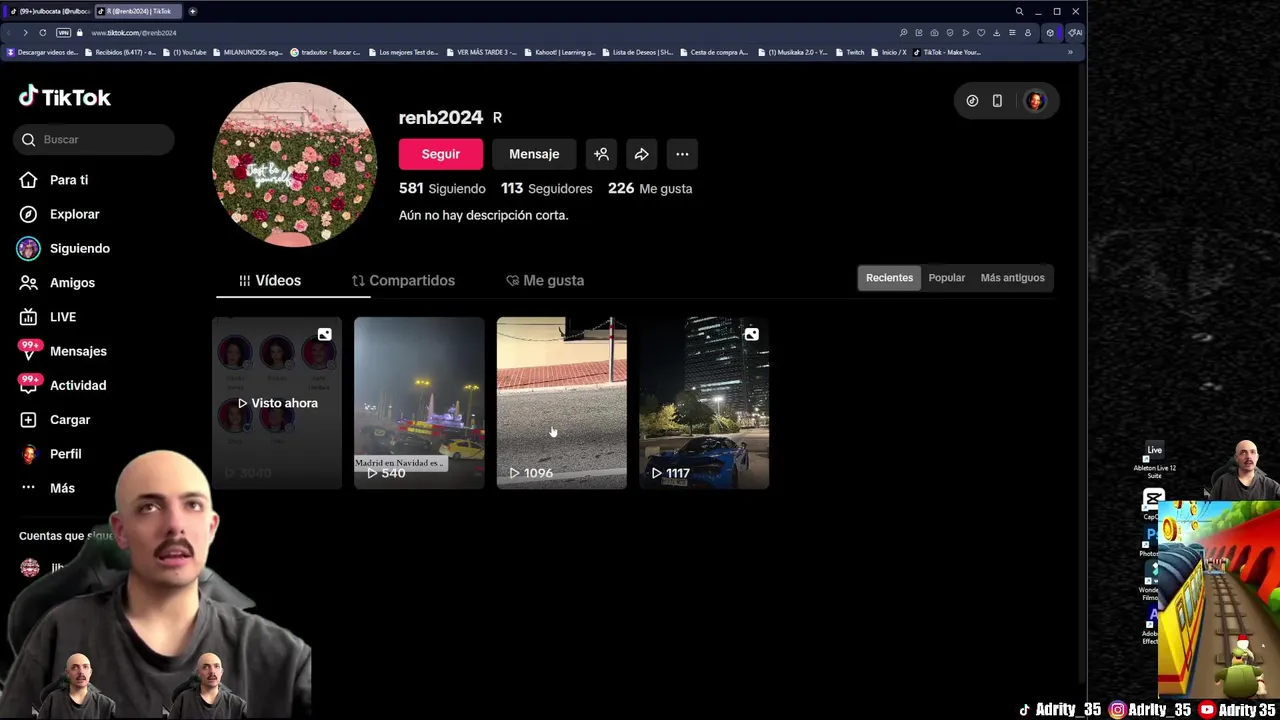This screenshot has width=1280, height=720.
Task: Sort videos by Recientes
Action: click(889, 278)
